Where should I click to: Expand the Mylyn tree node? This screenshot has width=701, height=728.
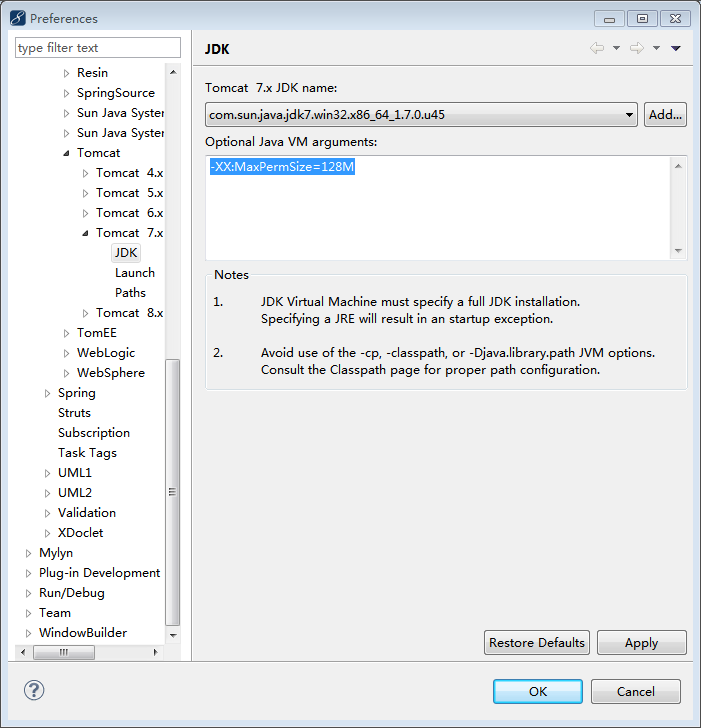tap(28, 553)
